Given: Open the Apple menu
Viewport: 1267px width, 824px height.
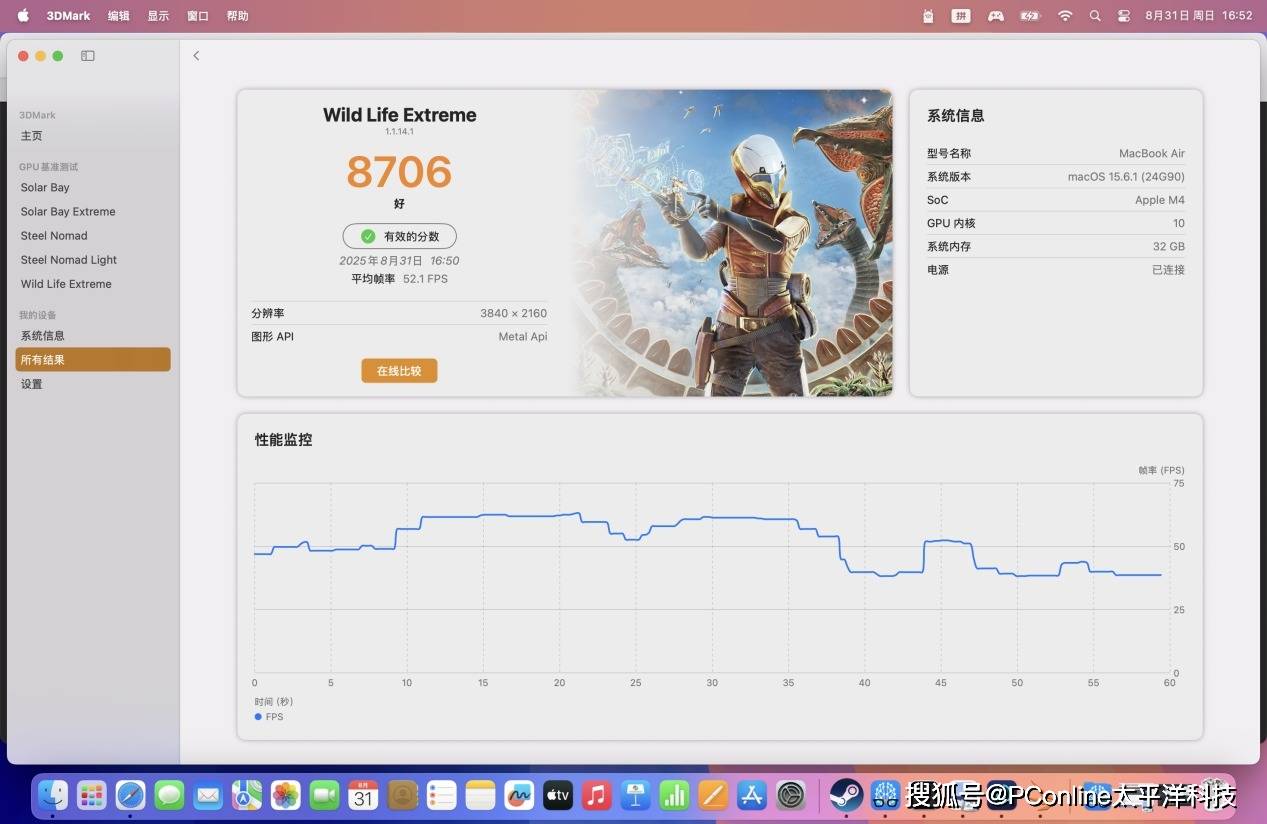Looking at the screenshot, I should point(23,15).
